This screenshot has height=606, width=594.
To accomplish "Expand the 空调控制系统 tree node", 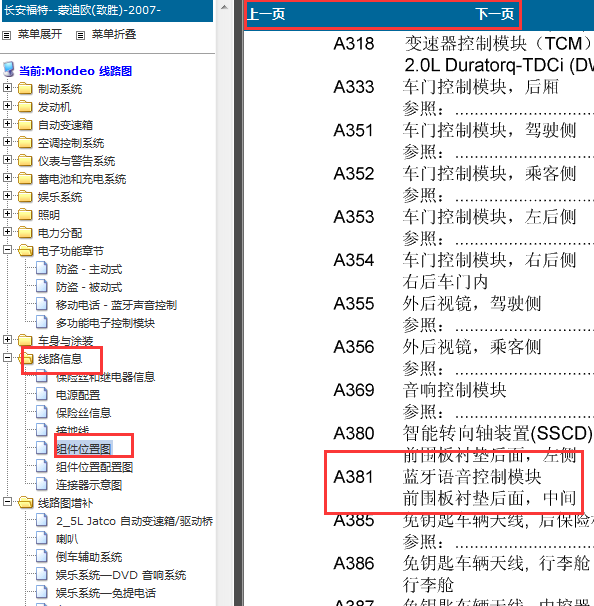I will click(x=7, y=141).
